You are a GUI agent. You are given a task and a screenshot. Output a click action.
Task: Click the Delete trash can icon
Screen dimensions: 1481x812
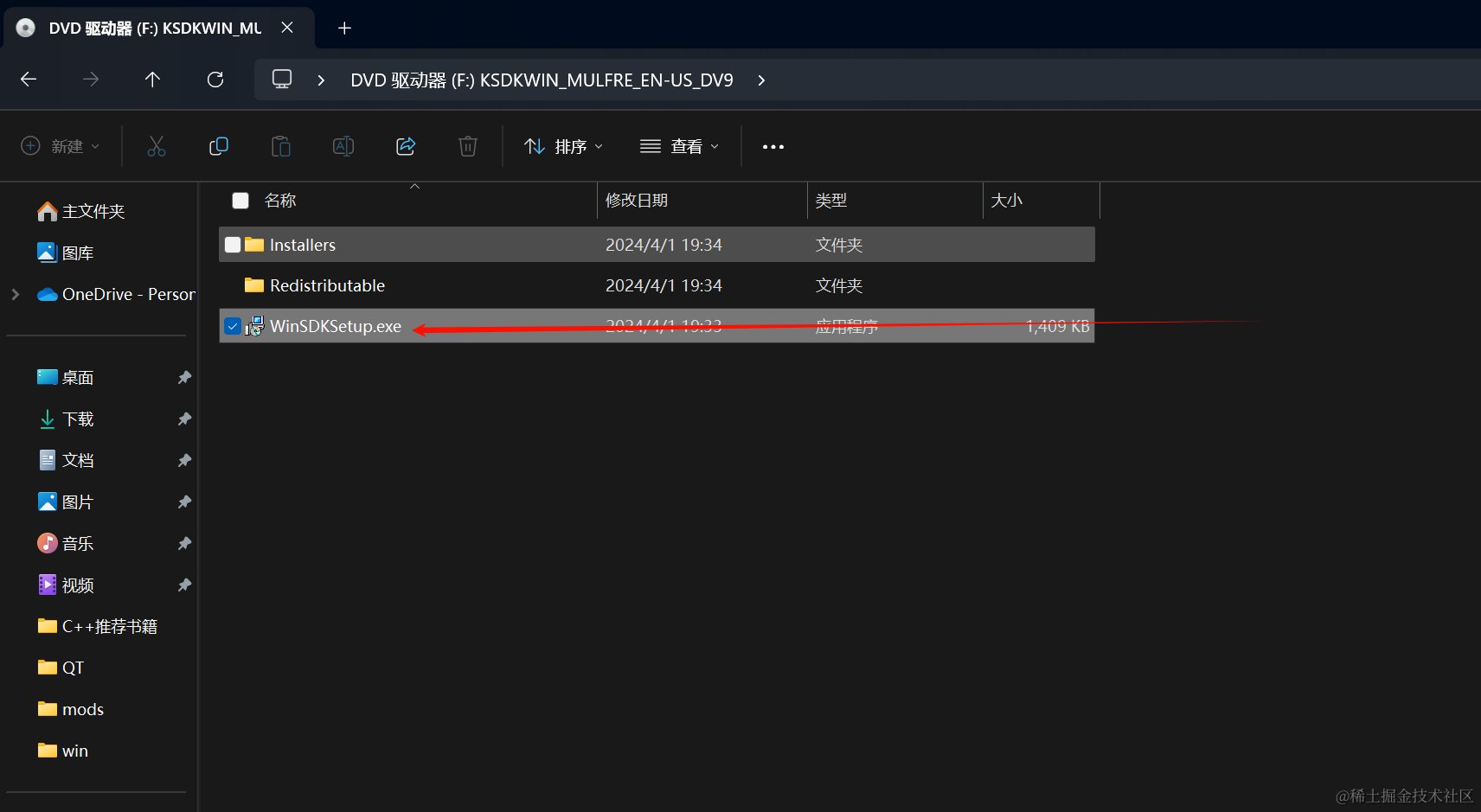(x=468, y=146)
